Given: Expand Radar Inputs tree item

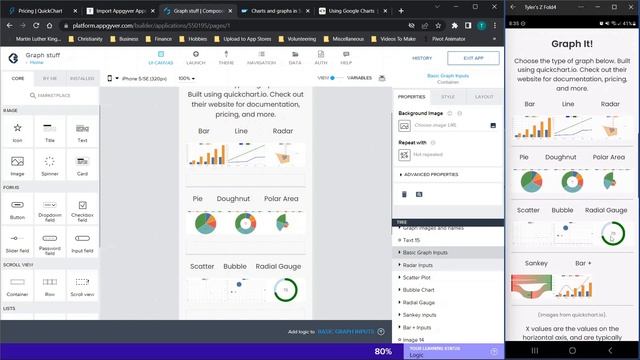Looking at the screenshot, I should [x=399, y=265].
